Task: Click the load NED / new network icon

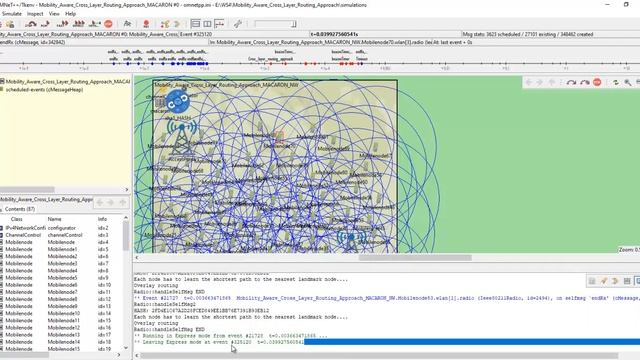Action: [x=10, y=24]
